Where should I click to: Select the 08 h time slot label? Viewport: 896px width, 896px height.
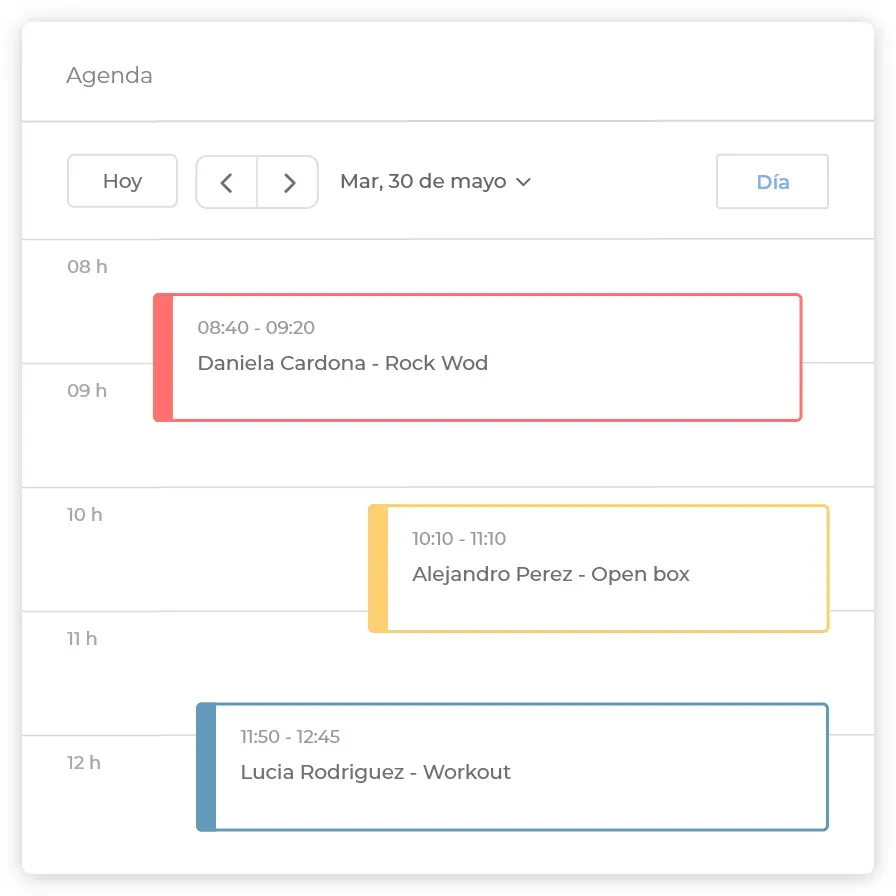point(87,267)
